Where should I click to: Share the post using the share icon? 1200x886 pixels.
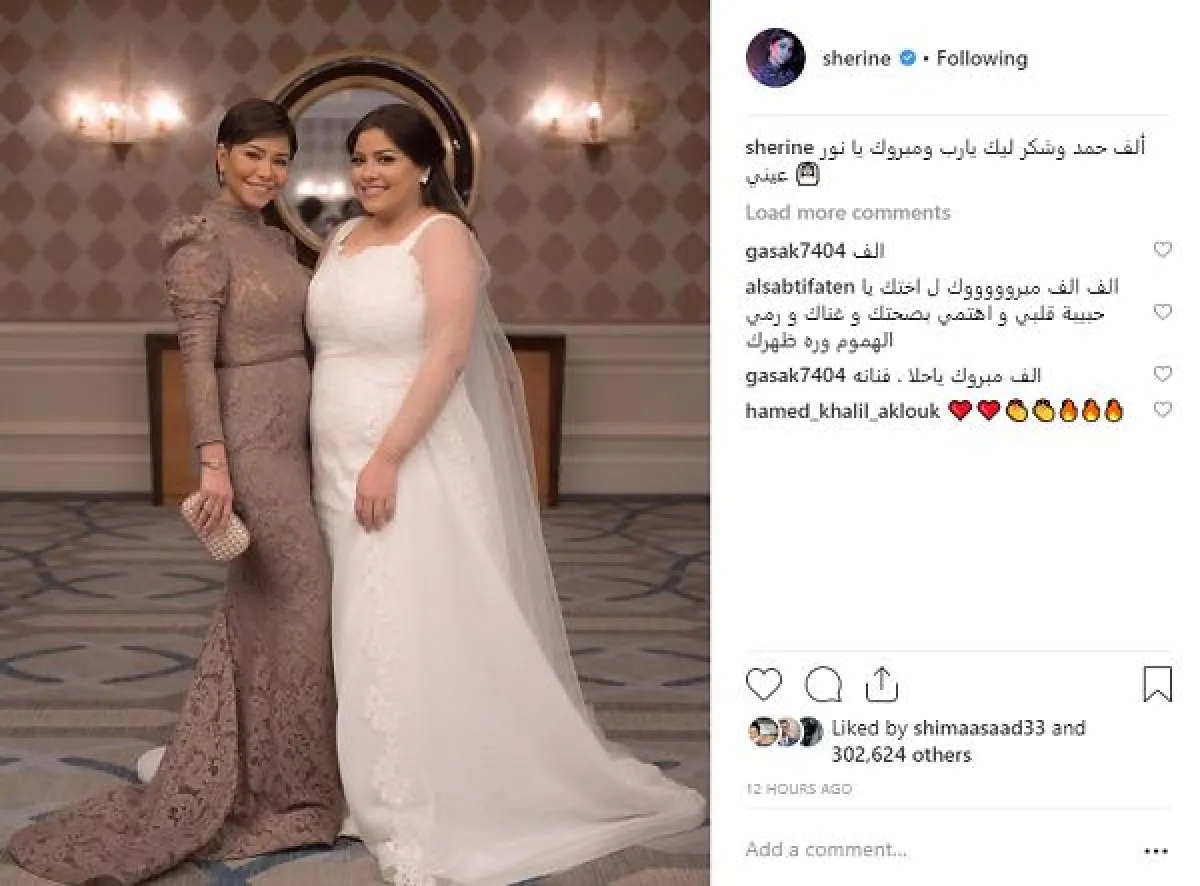[881, 685]
